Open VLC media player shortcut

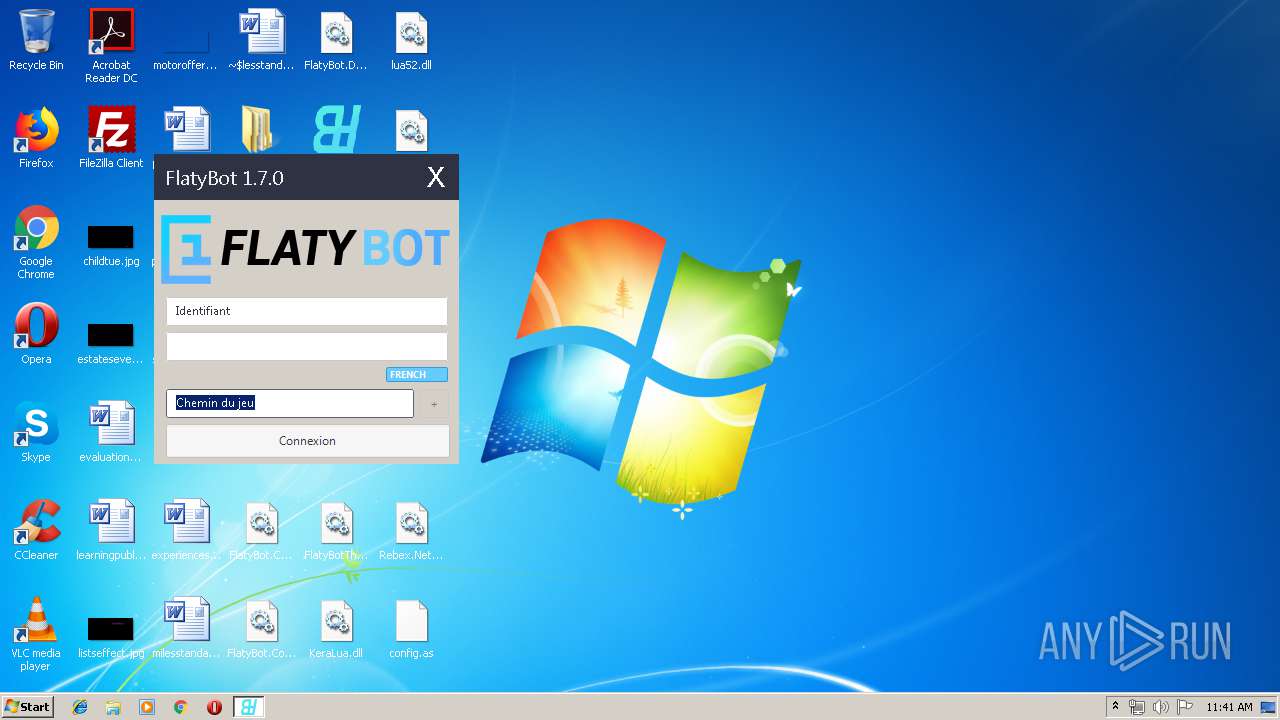[36, 634]
